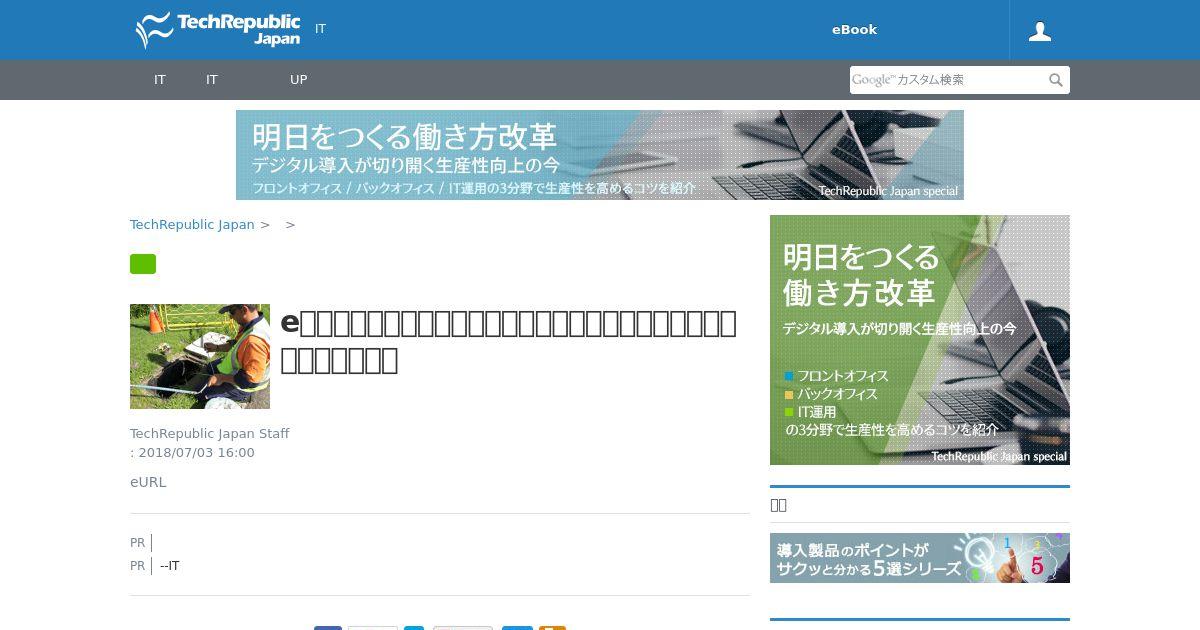
Task: Open the tall sidebar work-style reform ad
Action: point(920,340)
